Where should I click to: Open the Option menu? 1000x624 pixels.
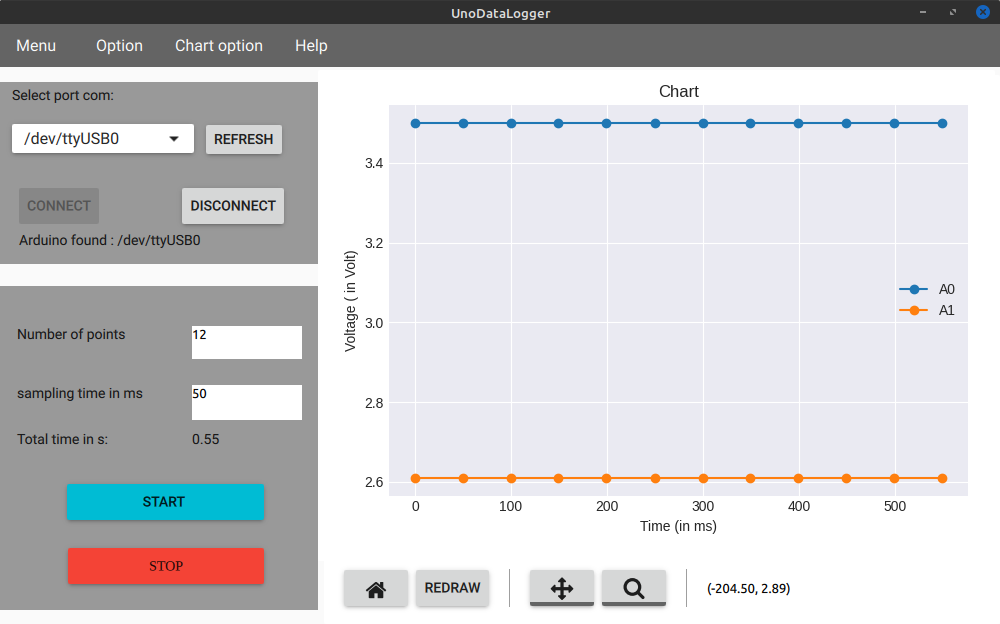click(119, 46)
